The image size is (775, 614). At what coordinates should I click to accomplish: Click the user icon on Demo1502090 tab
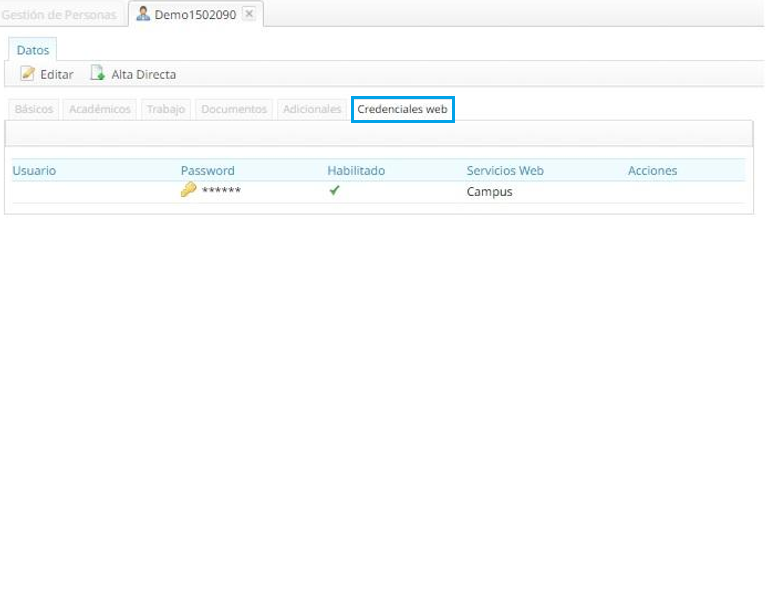[x=143, y=14]
